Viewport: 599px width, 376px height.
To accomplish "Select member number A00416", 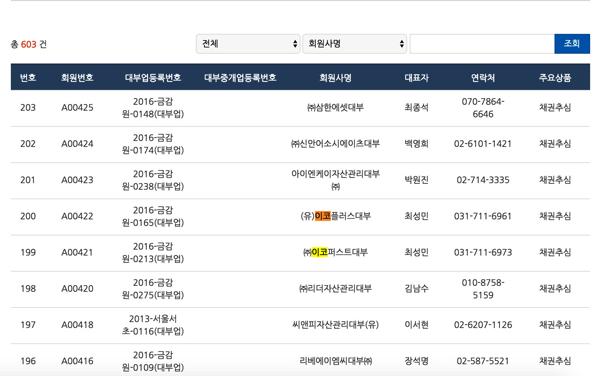I will tap(77, 361).
